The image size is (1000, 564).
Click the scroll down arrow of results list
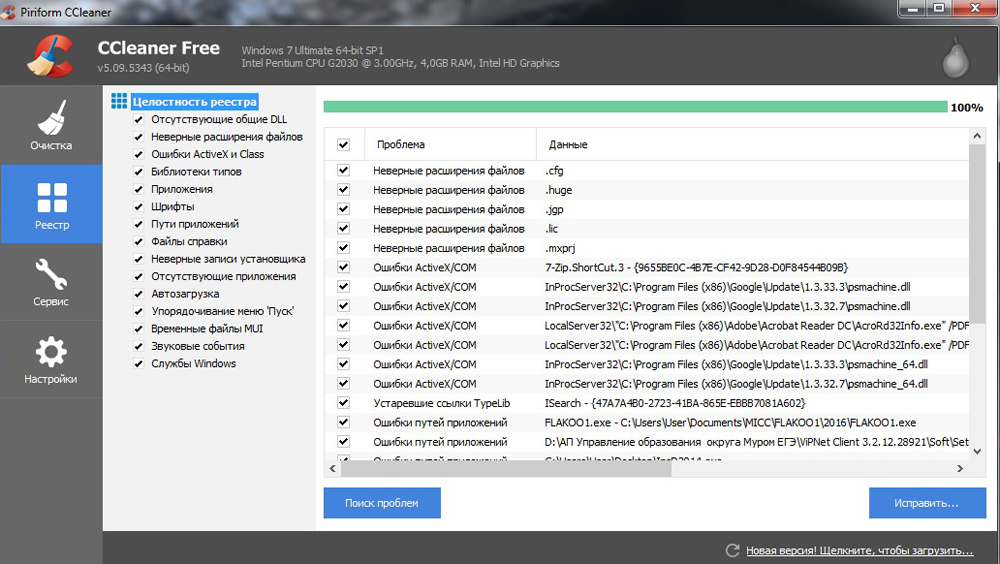click(977, 451)
